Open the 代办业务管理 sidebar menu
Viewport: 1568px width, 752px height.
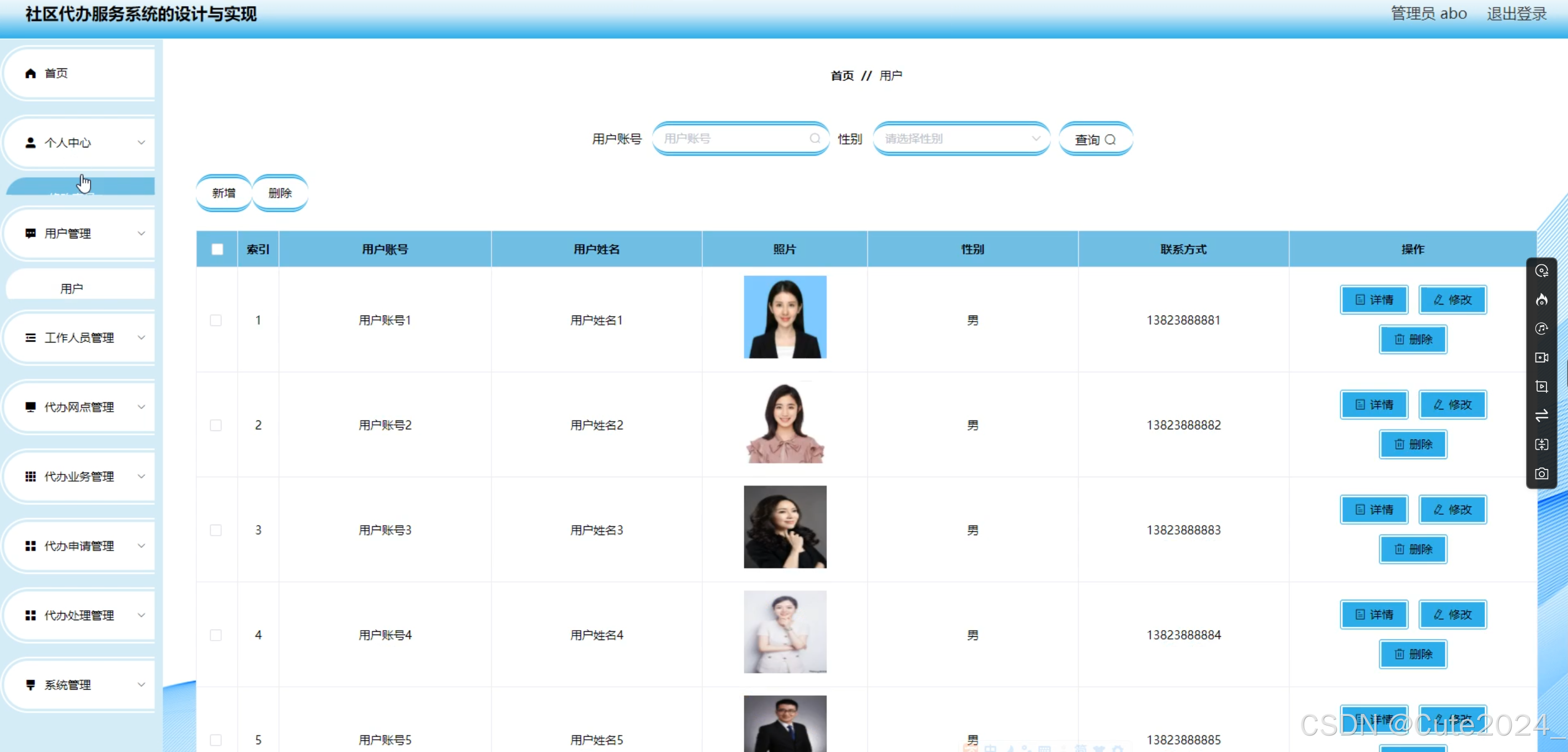point(79,477)
